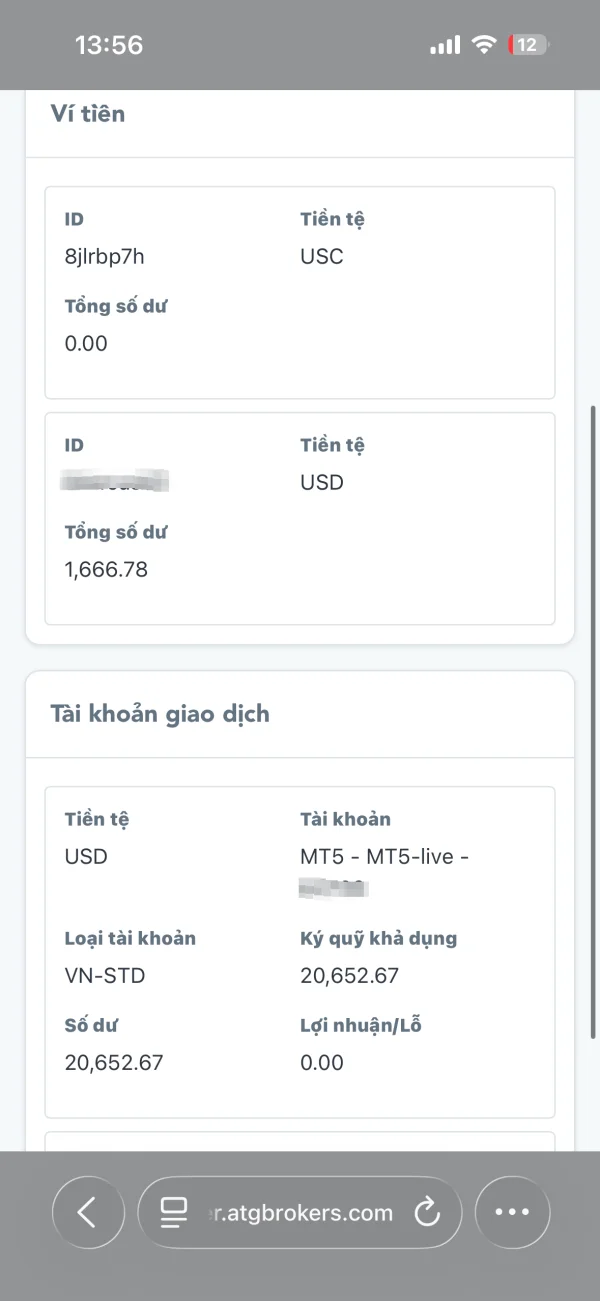This screenshot has height=1301, width=600.
Task: Tap the browser back arrow button
Action: coord(88,1213)
